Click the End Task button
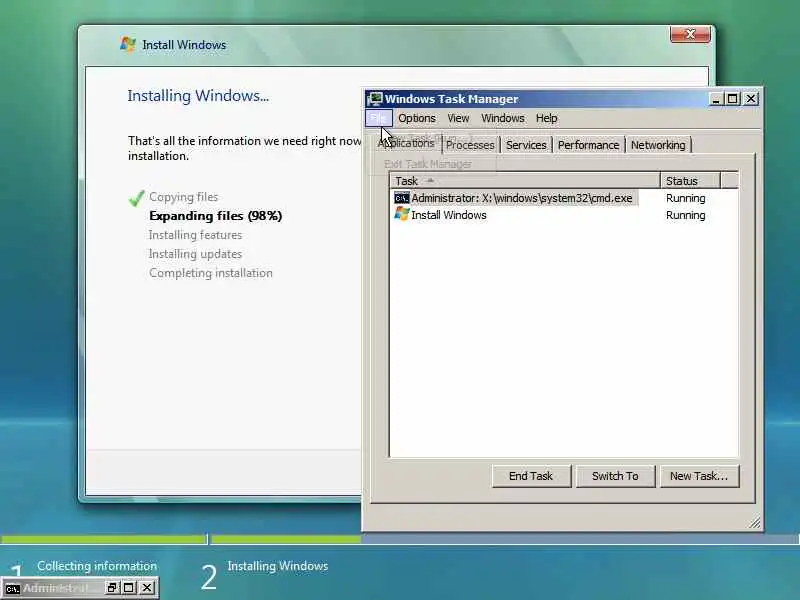The image size is (800, 600). tap(531, 476)
